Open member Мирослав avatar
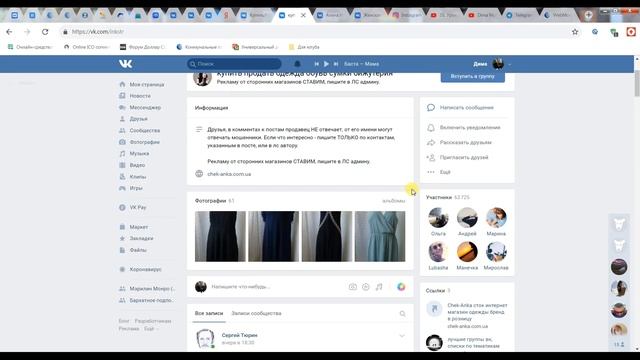 (496, 252)
